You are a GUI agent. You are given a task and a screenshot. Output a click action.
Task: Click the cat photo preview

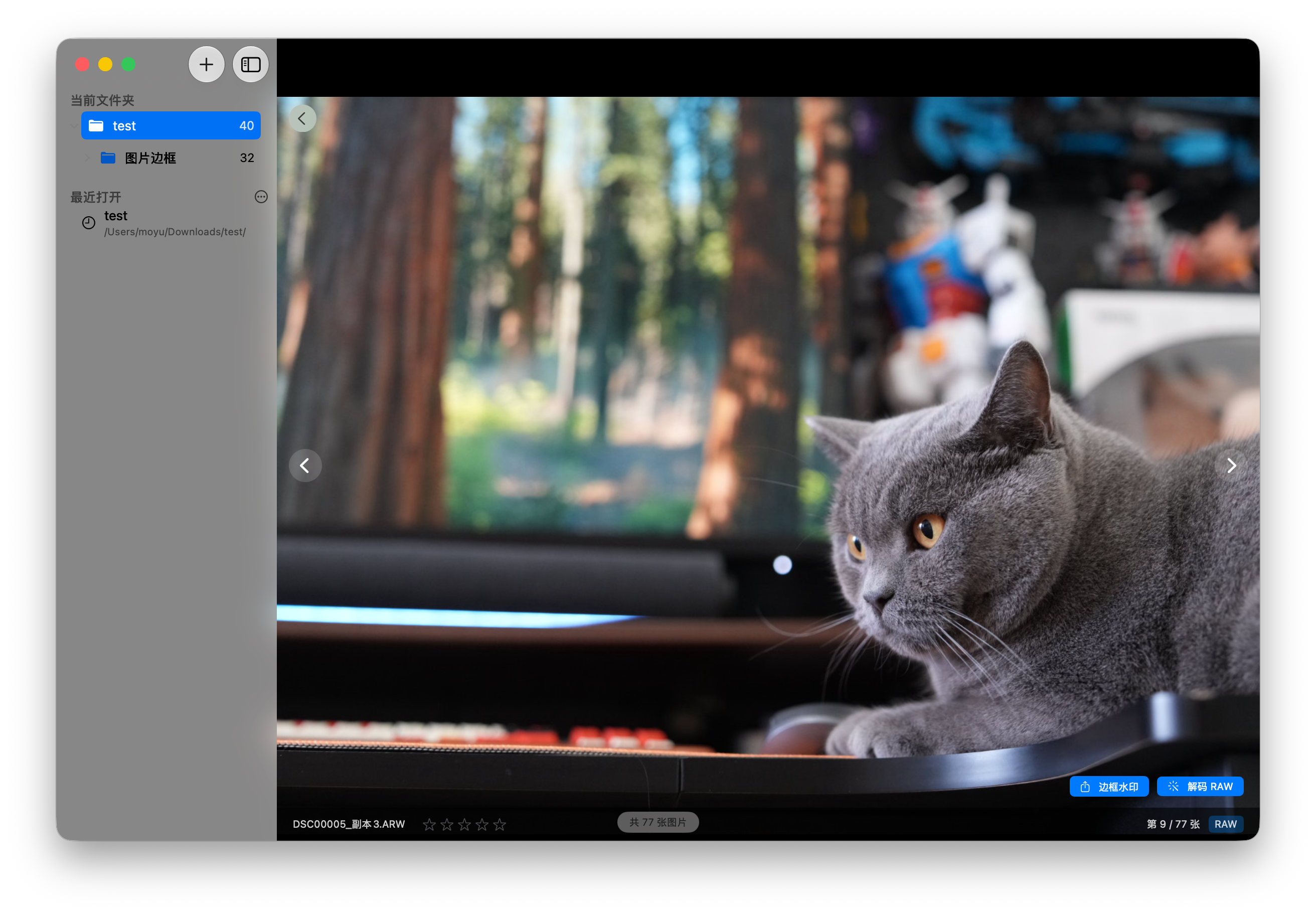pos(768,452)
